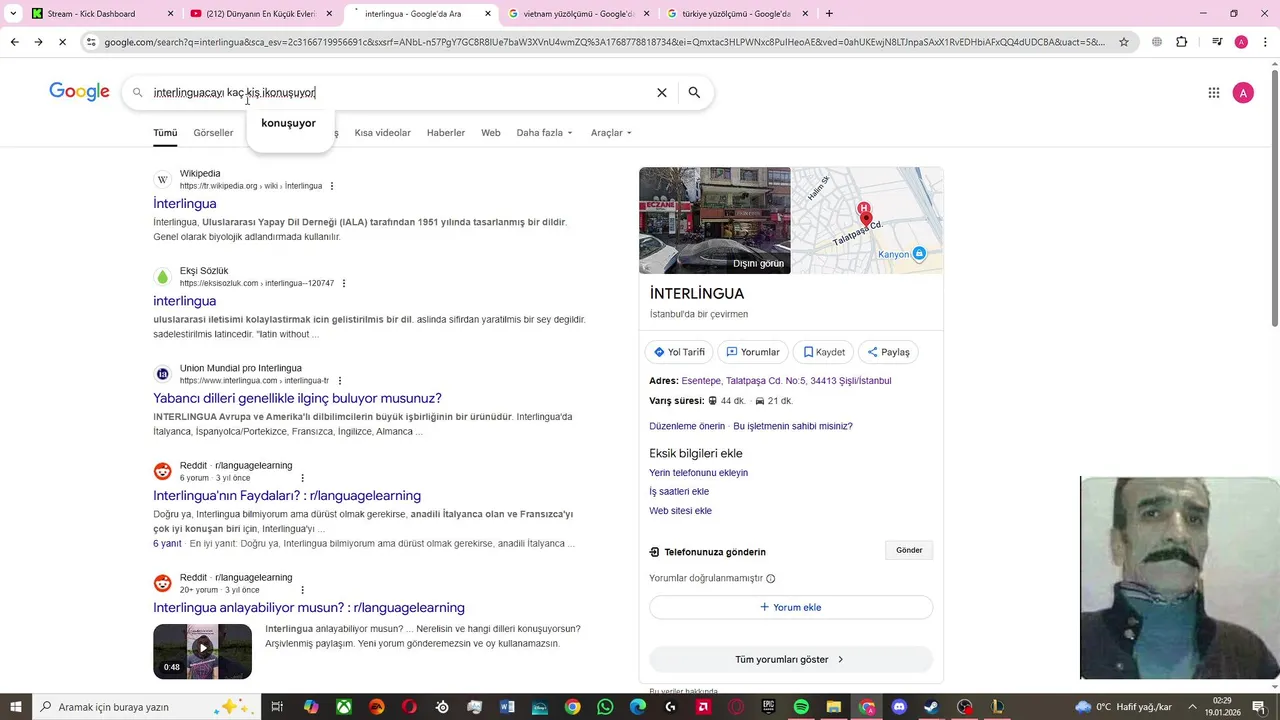Image resolution: width=1280 pixels, height=720 pixels.
Task: Play the 0:48 Reddit video thumbnail
Action: coord(202,651)
